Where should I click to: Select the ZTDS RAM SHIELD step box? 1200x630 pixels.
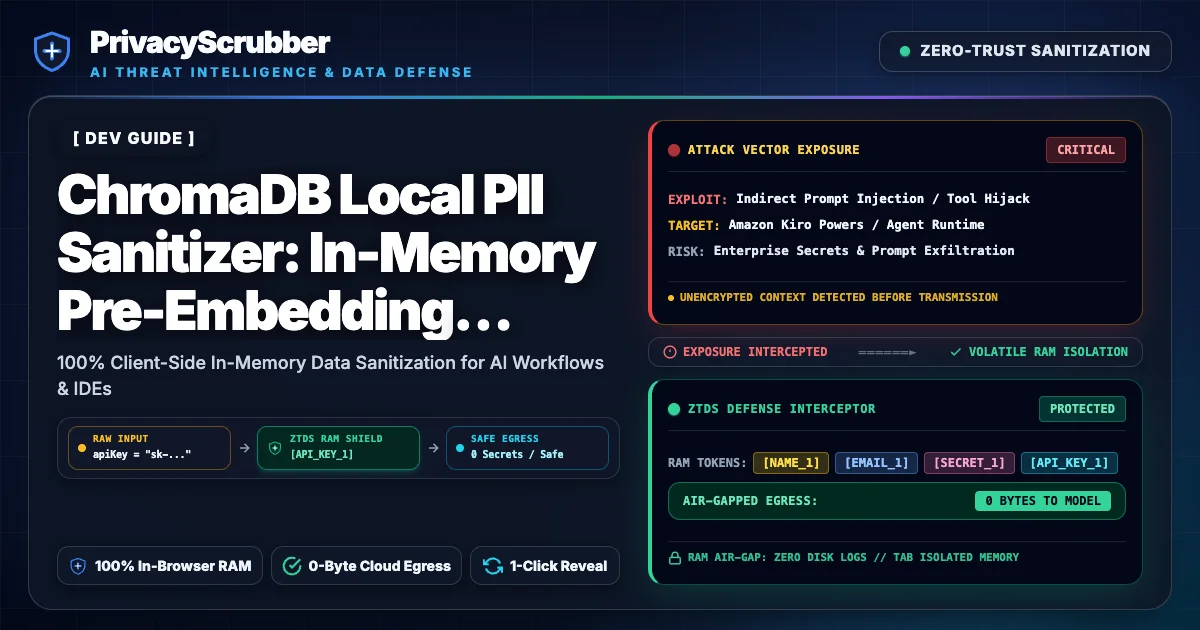coord(338,448)
